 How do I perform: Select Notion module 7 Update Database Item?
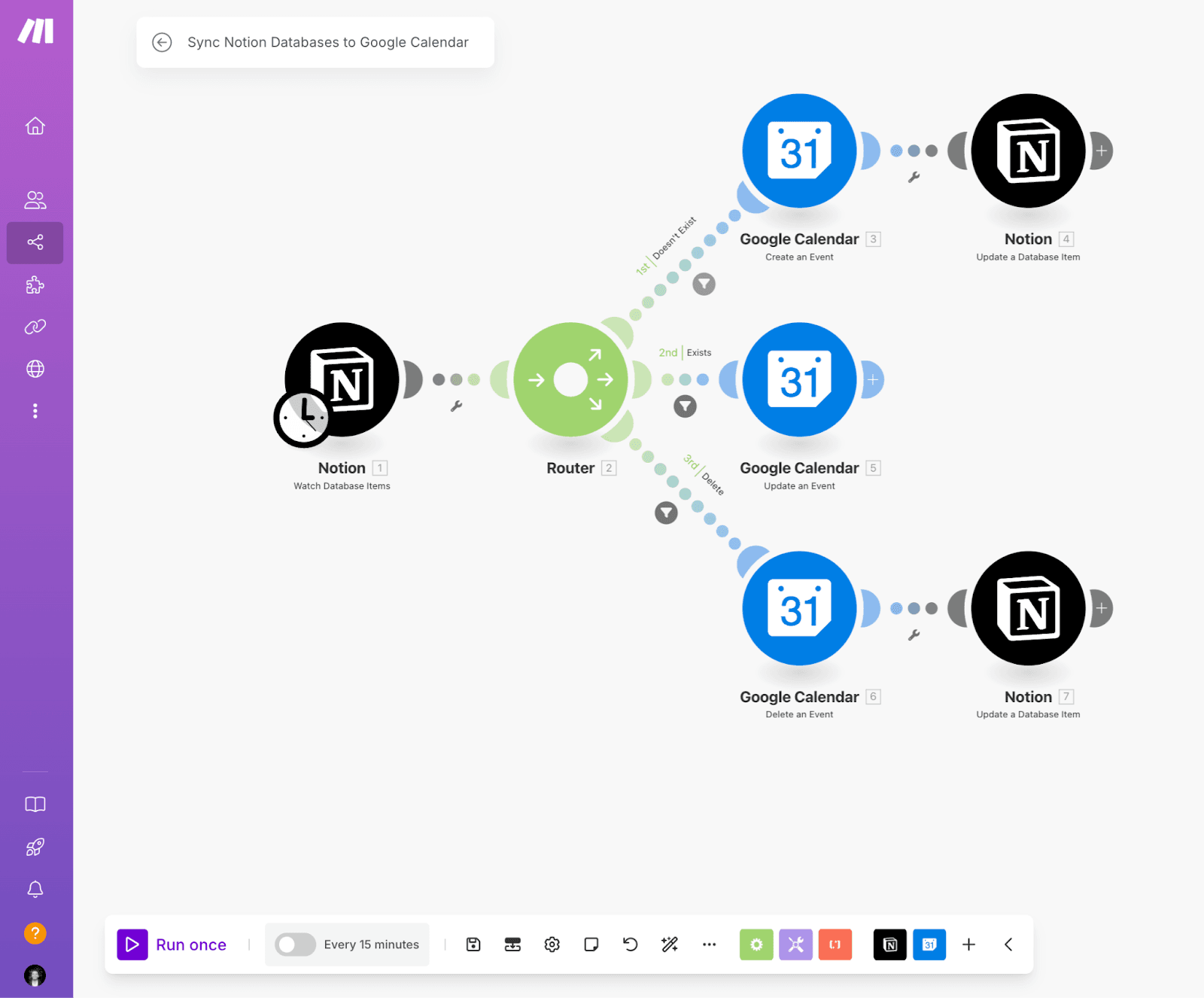point(1029,609)
